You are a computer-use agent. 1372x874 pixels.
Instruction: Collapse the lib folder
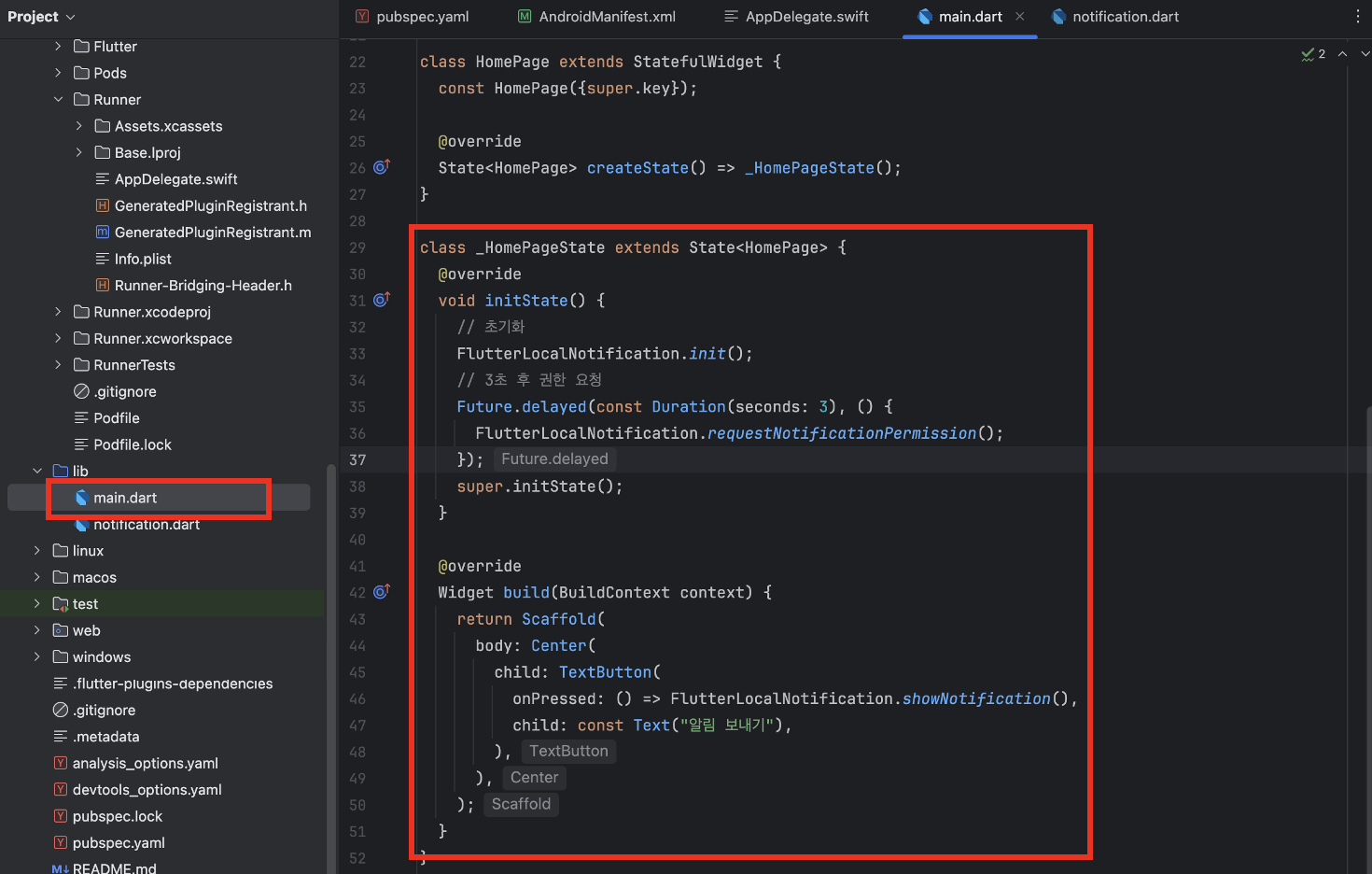pyautogui.click(x=37, y=471)
